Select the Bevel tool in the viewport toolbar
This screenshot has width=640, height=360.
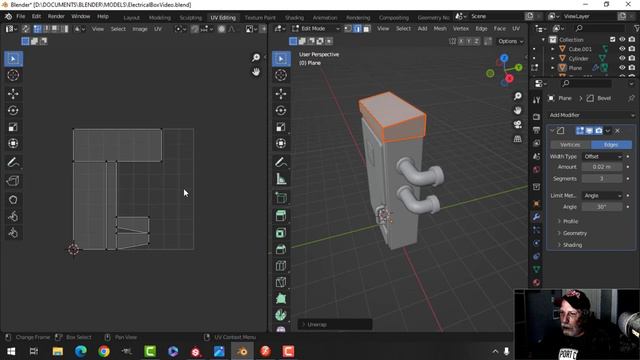[x=281, y=249]
